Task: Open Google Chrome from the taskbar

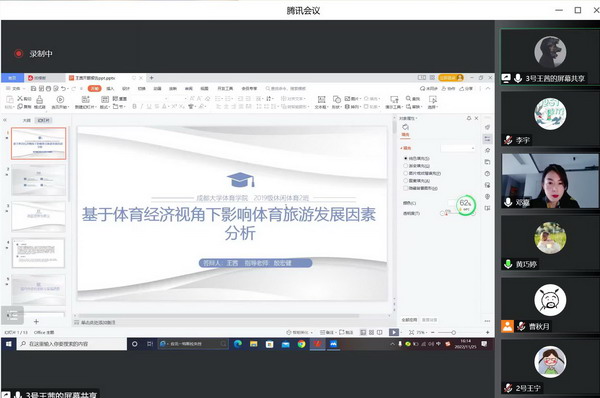Action: pyautogui.click(x=302, y=344)
